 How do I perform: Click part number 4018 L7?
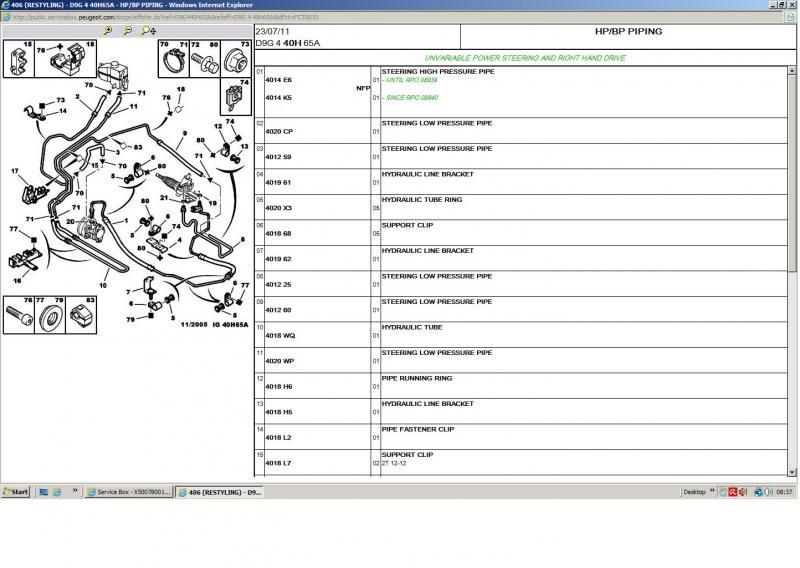coord(278,463)
